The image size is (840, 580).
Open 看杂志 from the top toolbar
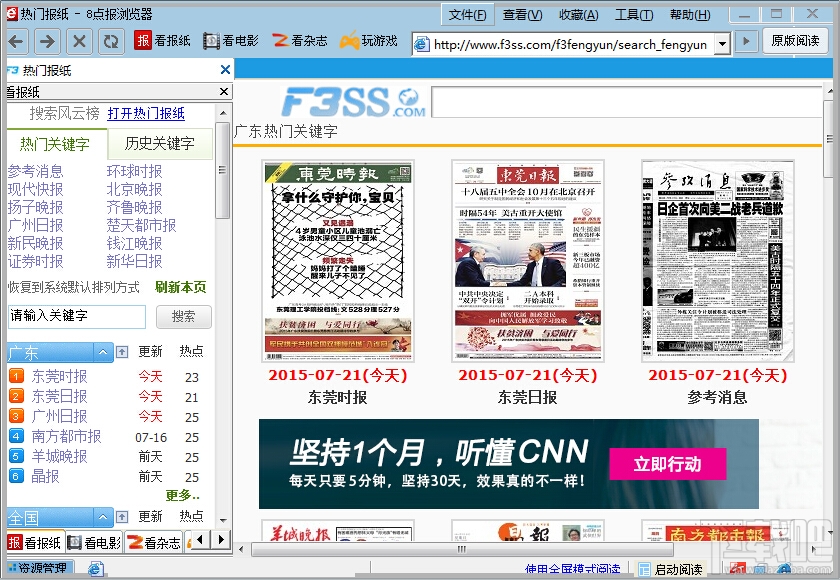(x=299, y=41)
